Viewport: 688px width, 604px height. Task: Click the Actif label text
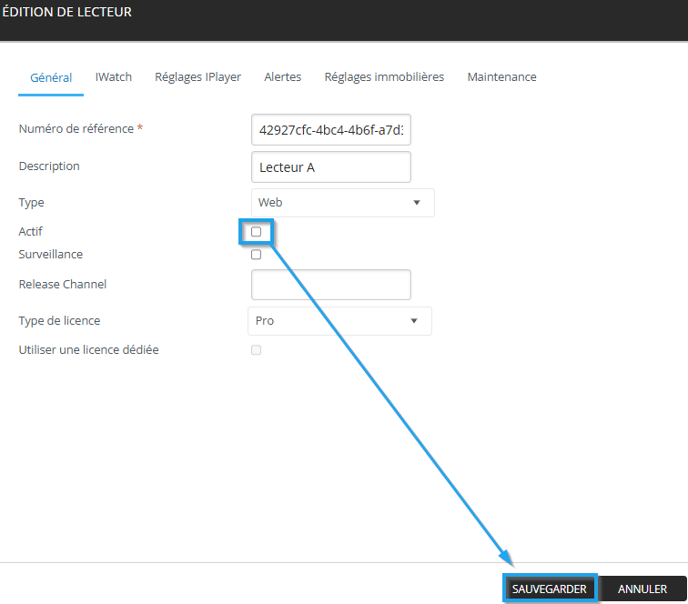(30, 232)
